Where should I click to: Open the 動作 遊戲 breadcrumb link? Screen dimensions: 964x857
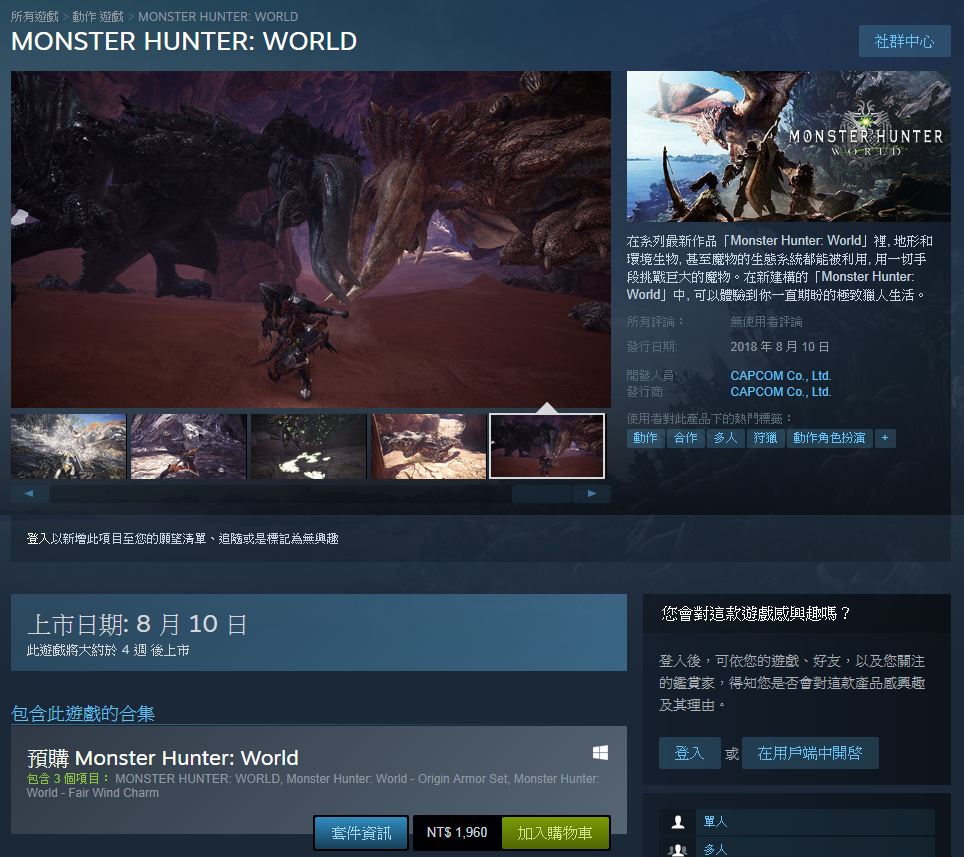[x=98, y=17]
